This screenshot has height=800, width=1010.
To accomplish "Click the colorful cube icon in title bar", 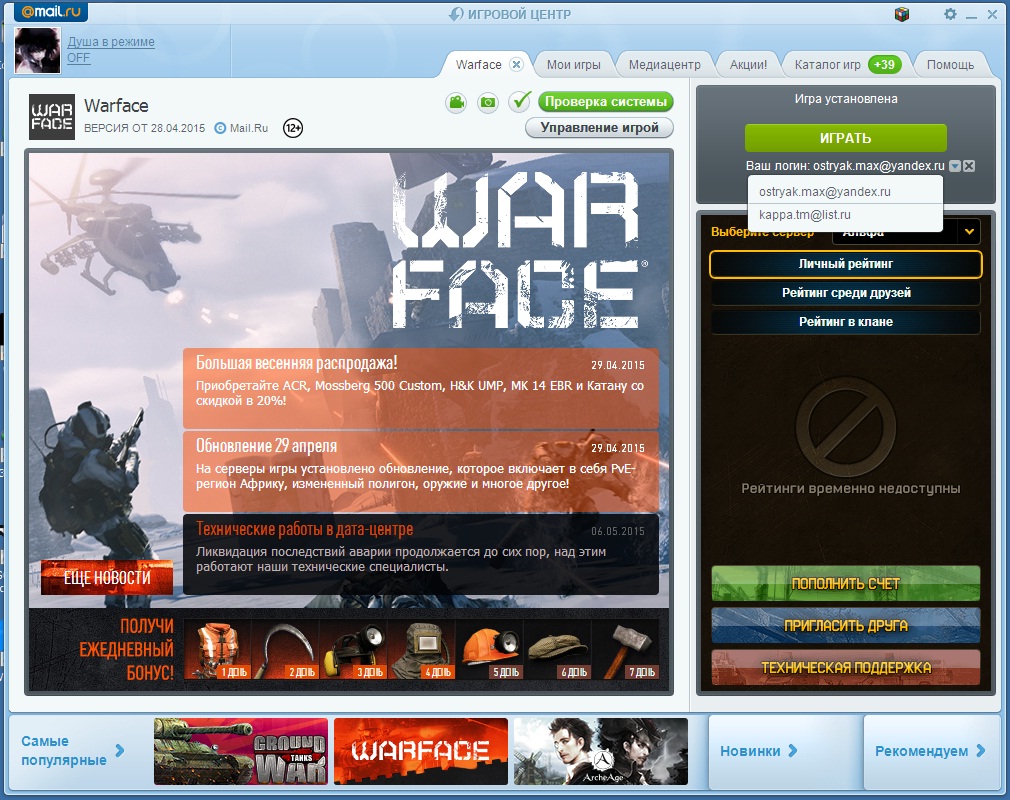I will (x=902, y=14).
